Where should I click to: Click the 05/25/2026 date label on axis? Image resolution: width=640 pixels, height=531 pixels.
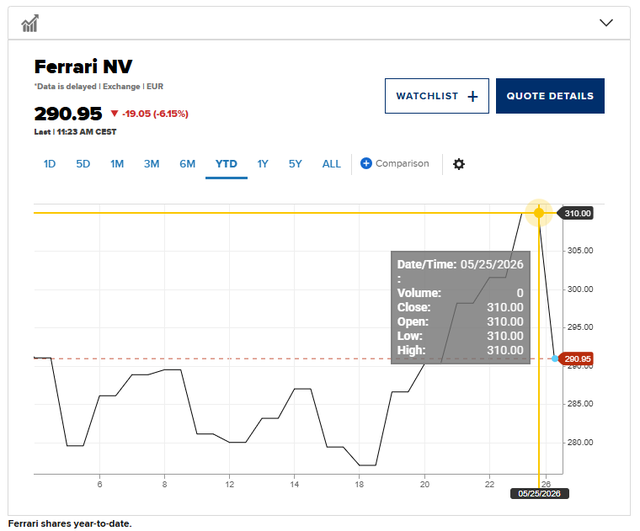[x=539, y=493]
